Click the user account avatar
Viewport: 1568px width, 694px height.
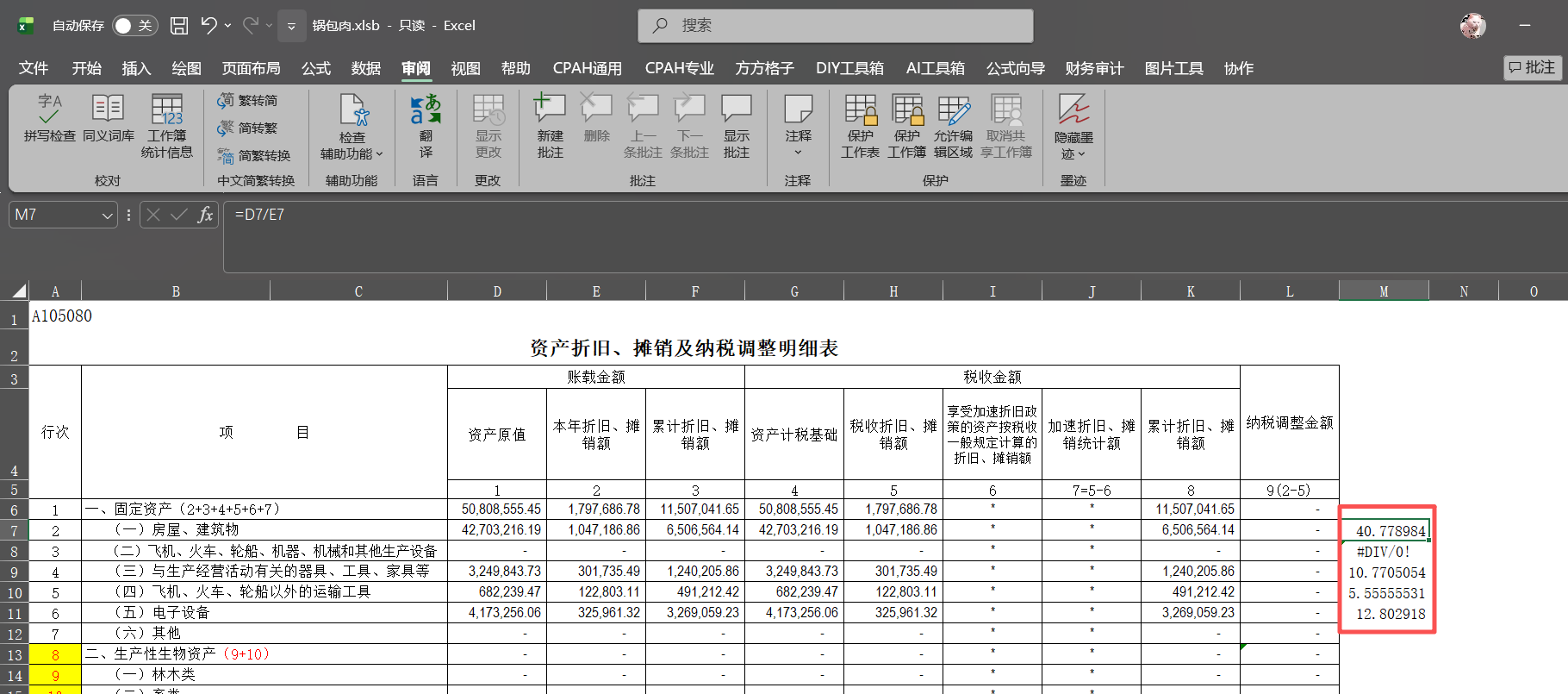pos(1472,26)
